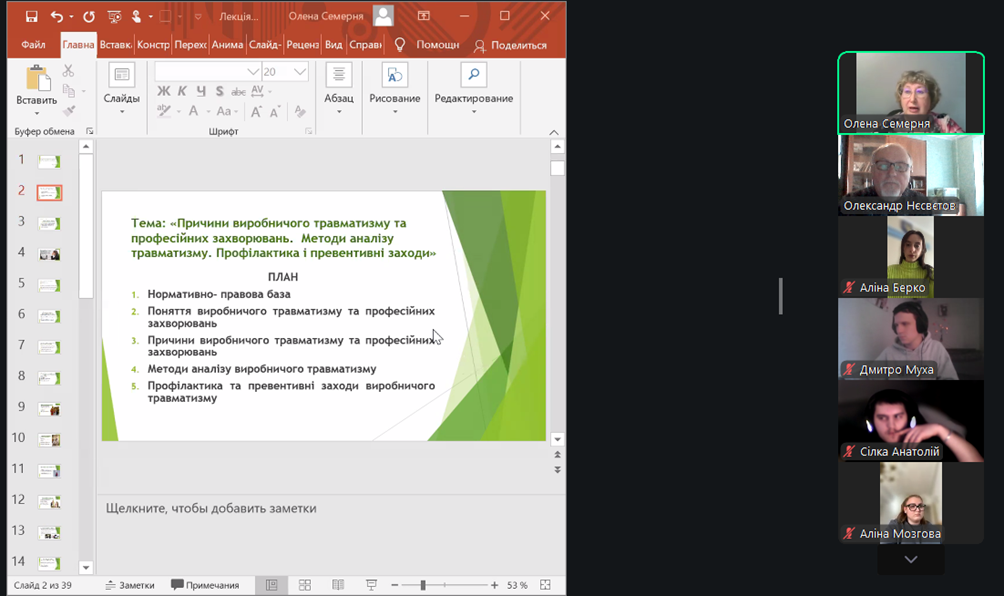This screenshot has height=596, width=1004.
Task: Open Reading view from the status bar
Action: pos(338,585)
